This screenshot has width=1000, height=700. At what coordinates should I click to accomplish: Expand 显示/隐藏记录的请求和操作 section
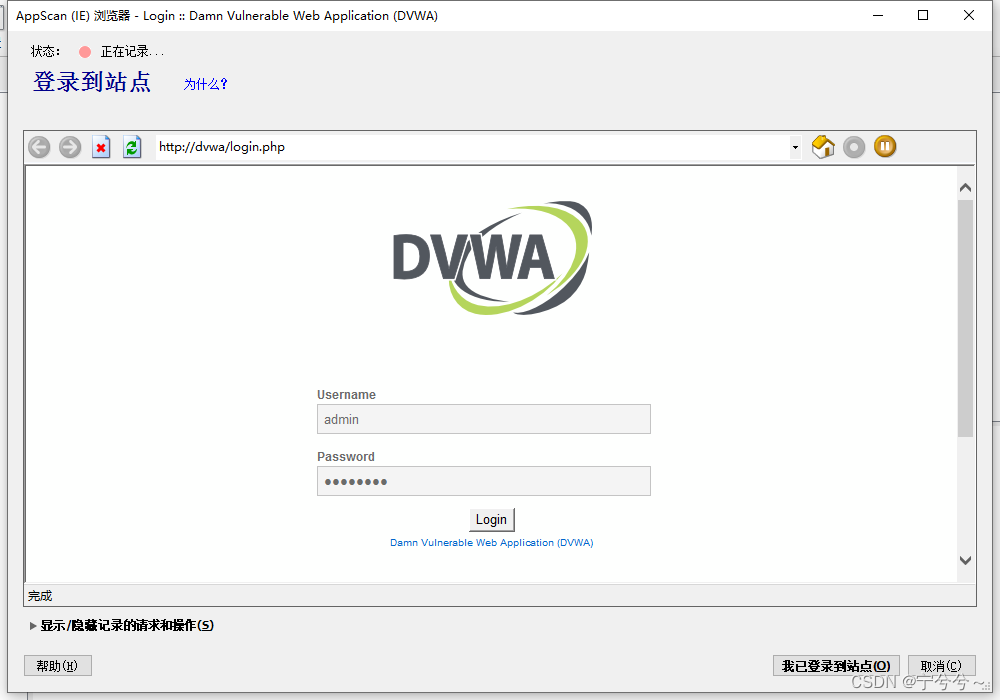click(121, 625)
